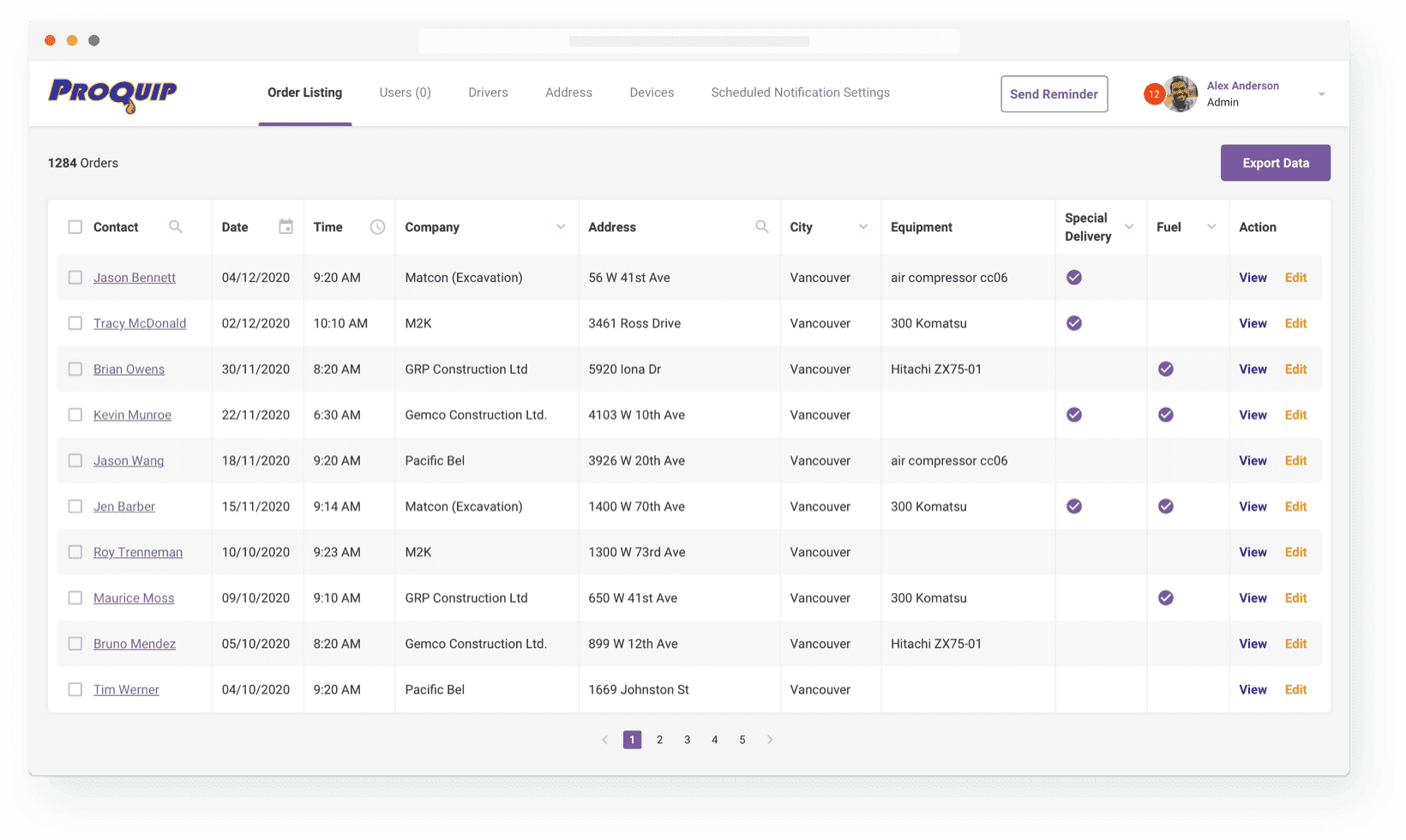This screenshot has width=1406, height=840.
Task: Open the City column filter dropdown
Action: [863, 227]
